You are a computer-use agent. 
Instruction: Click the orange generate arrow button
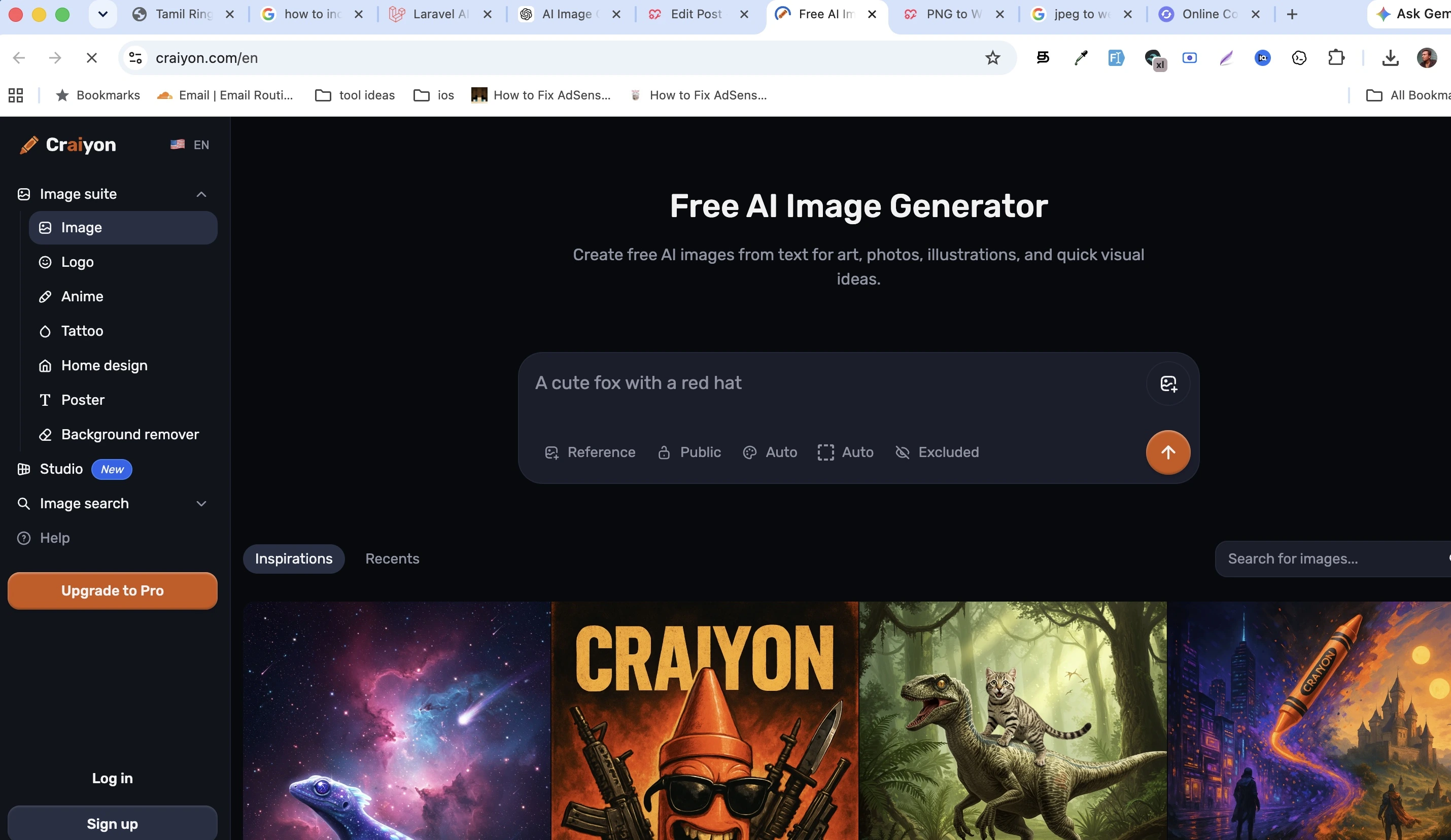click(x=1168, y=452)
